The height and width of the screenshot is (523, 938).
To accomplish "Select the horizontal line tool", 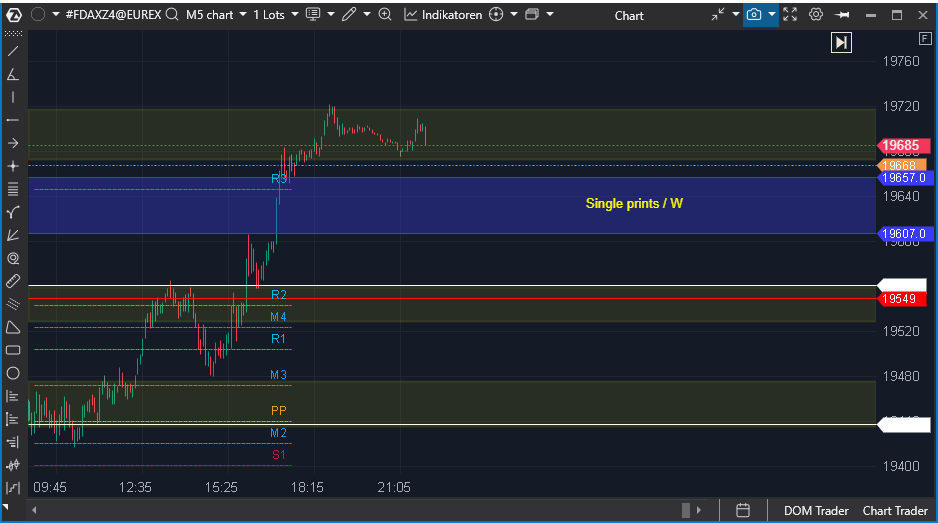I will [x=13, y=120].
